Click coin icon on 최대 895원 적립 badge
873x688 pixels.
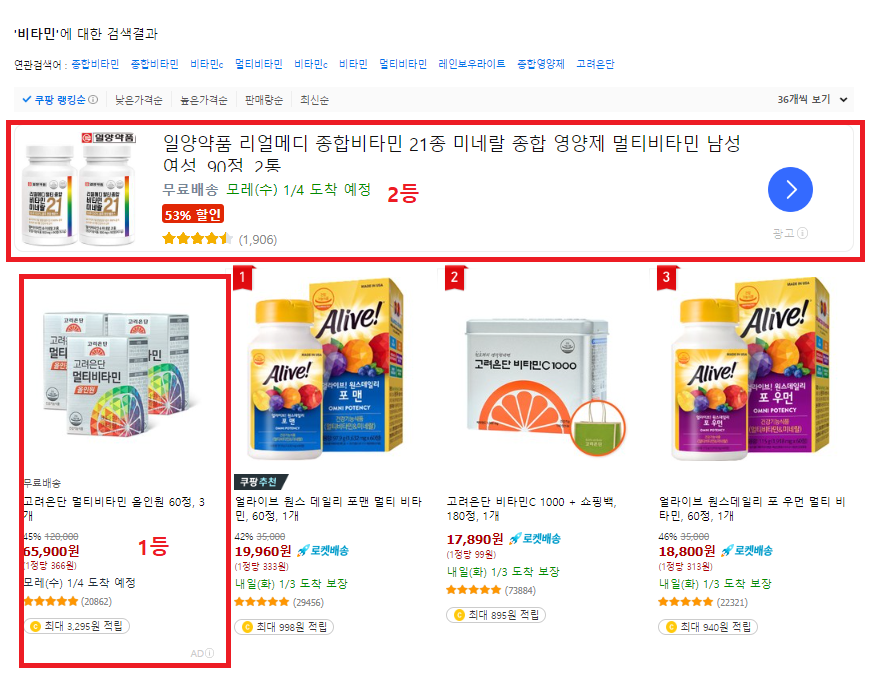click(x=459, y=615)
